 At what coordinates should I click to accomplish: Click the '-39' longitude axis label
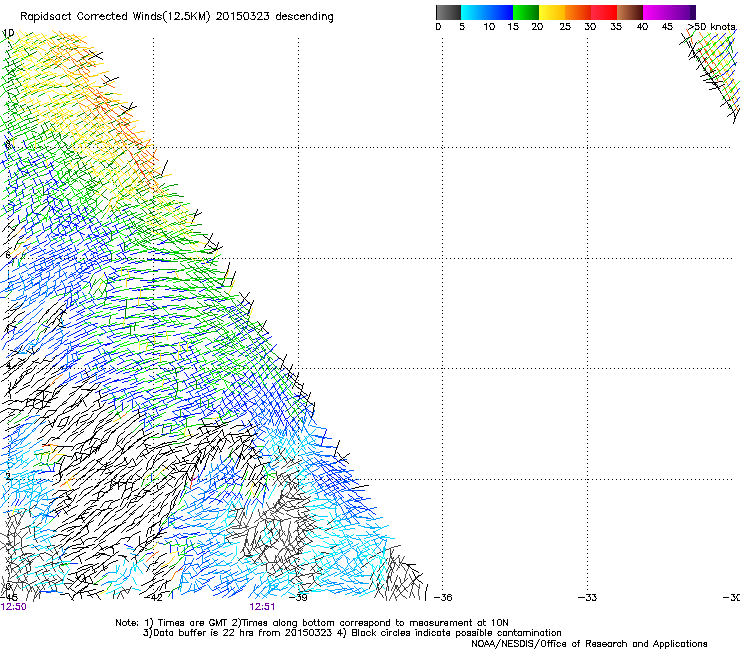pyautogui.click(x=300, y=598)
